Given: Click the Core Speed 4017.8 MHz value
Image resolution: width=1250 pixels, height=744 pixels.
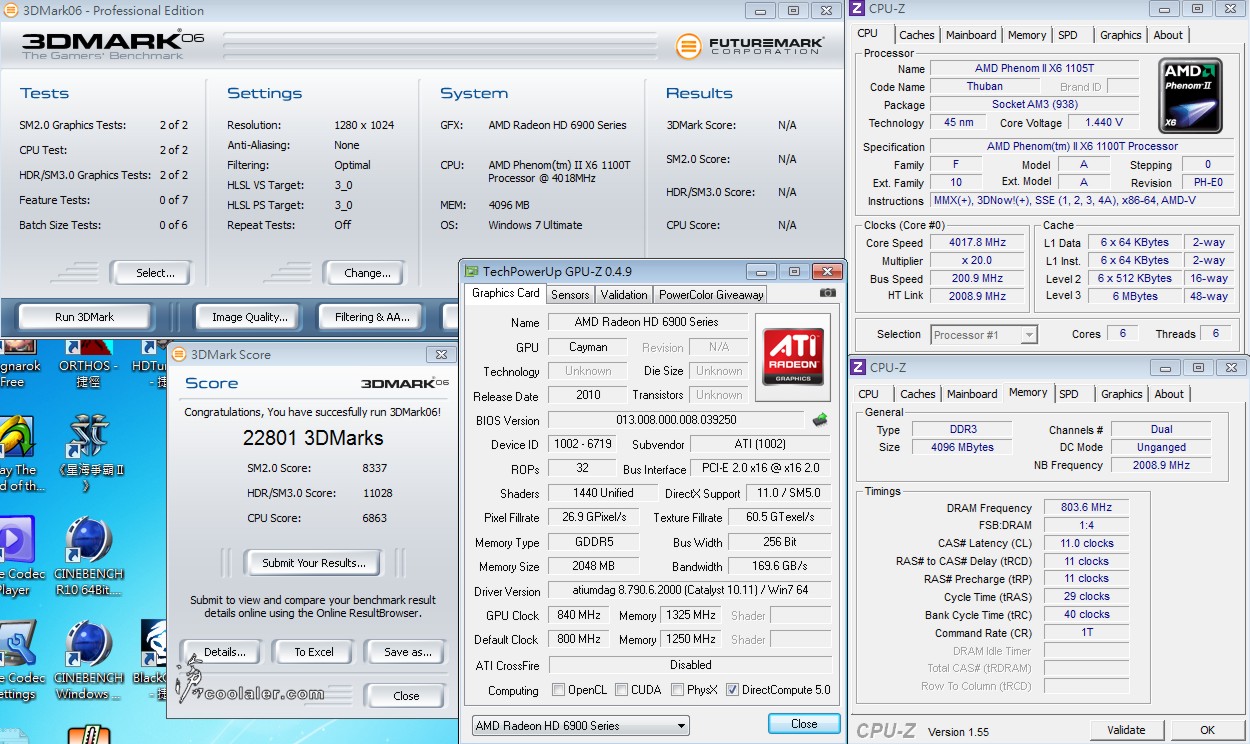Looking at the screenshot, I should tap(978, 242).
